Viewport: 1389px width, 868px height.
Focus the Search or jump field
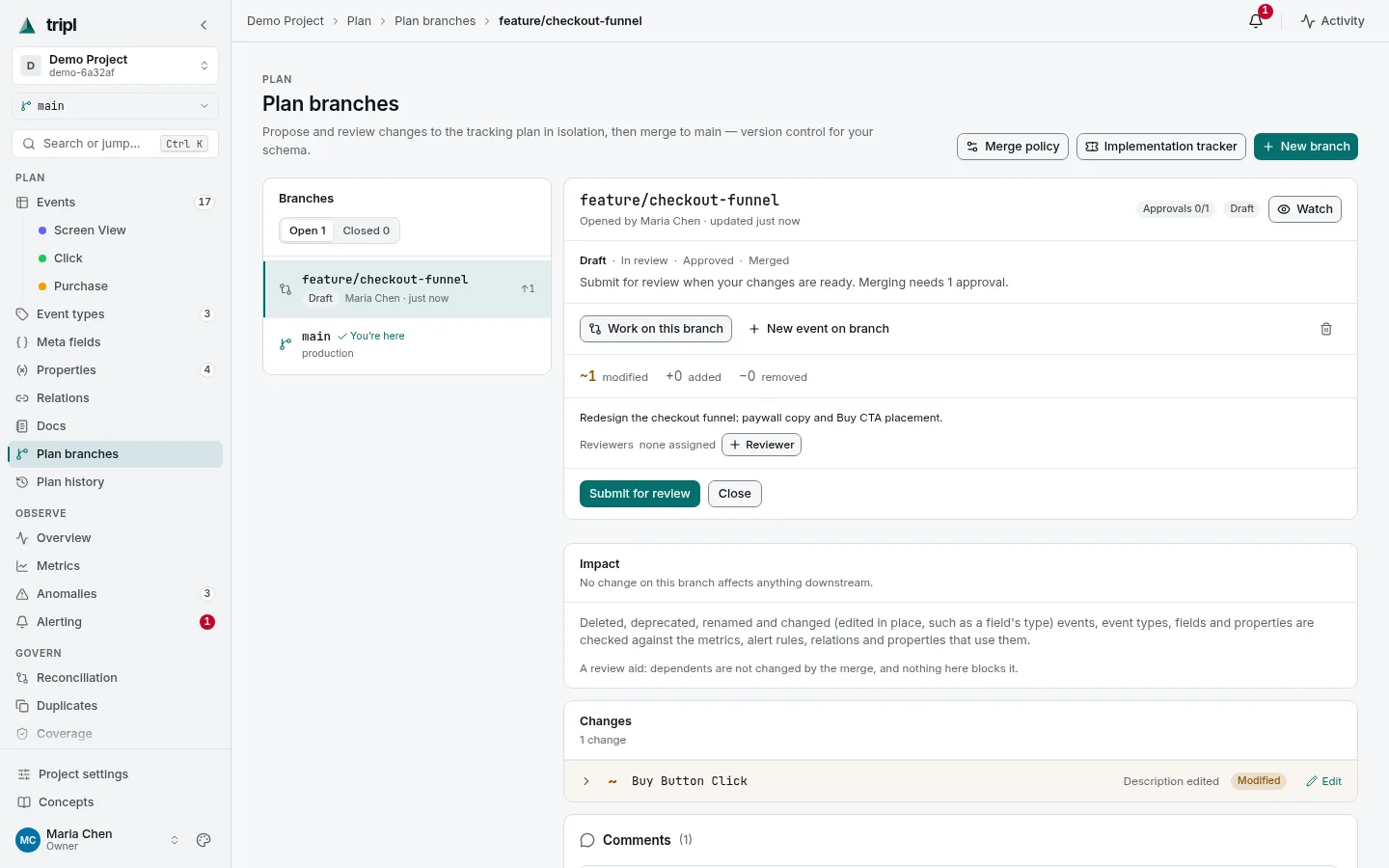tap(115, 144)
